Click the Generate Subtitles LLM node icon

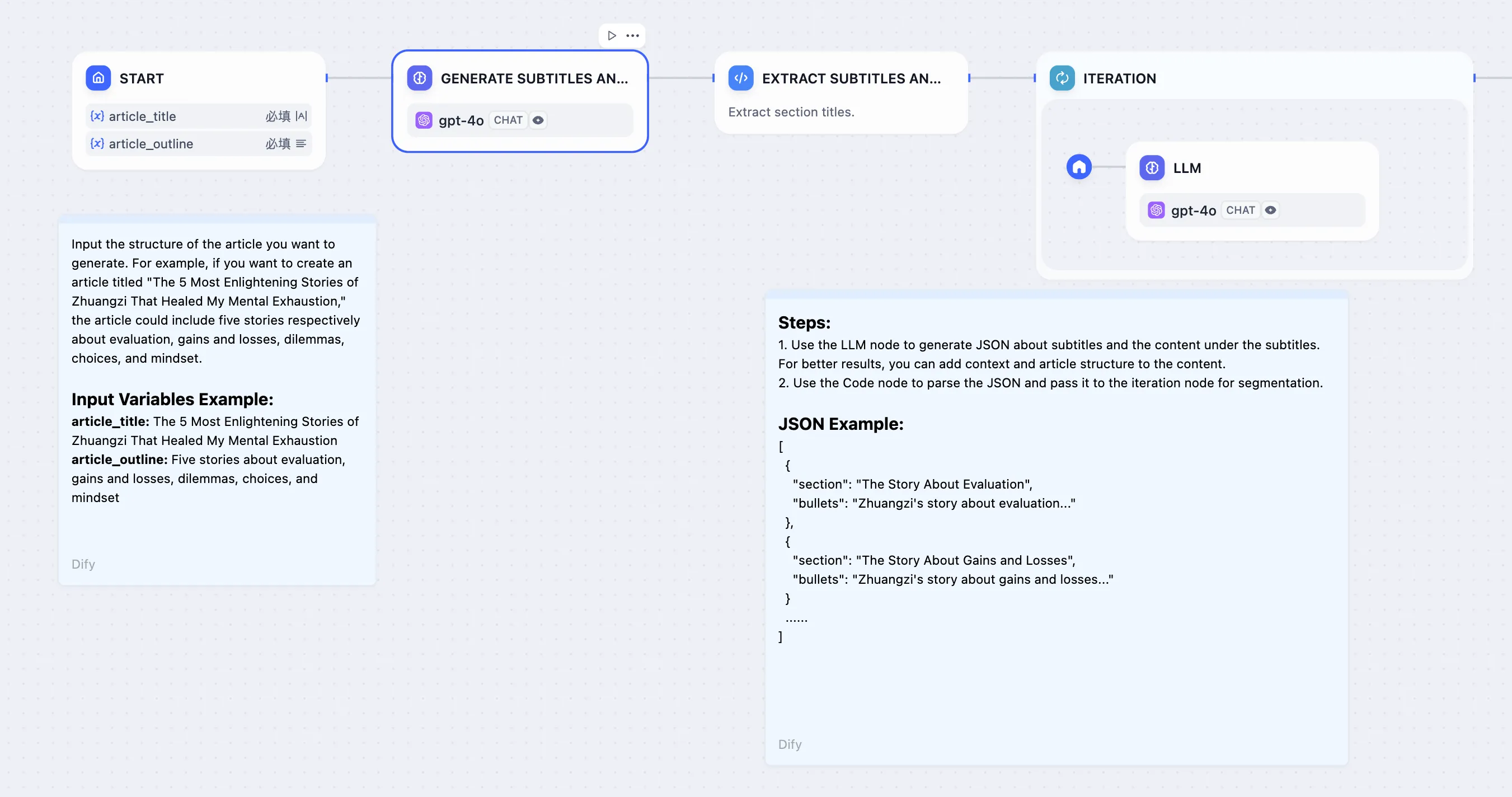419,78
